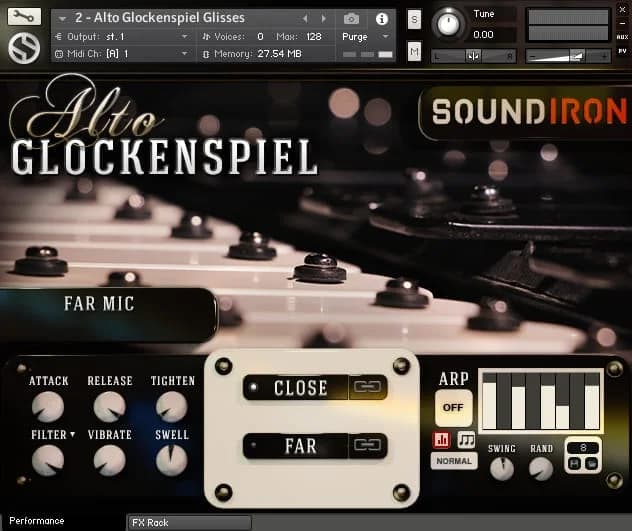The image size is (632, 531).
Task: Select the red velocity bars arp icon
Action: pyautogui.click(x=442, y=439)
